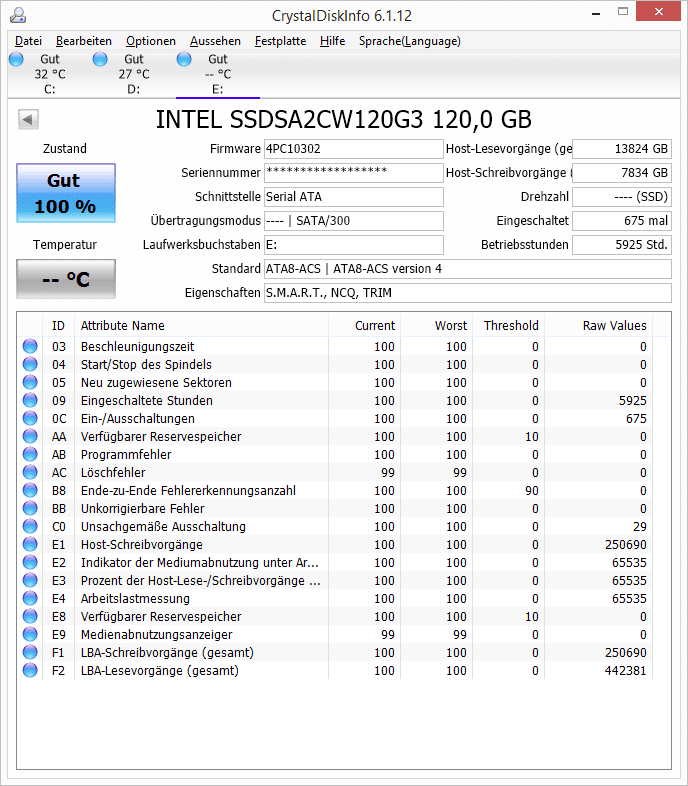The width and height of the screenshot is (688, 786).
Task: Click the Attribute Name column header
Action: 123,326
